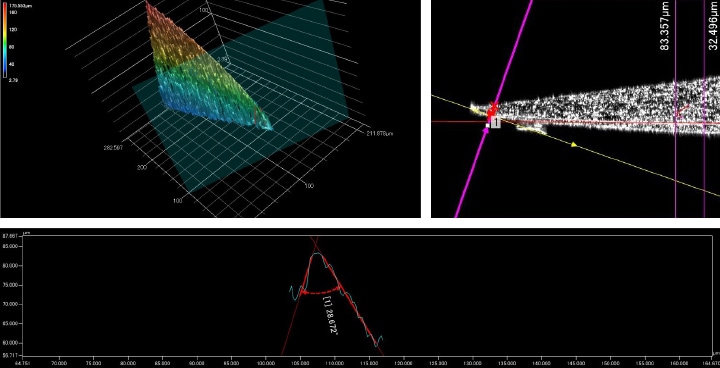Click the 32.496µm measurement label
This screenshot has height=368, width=720.
[712, 26]
